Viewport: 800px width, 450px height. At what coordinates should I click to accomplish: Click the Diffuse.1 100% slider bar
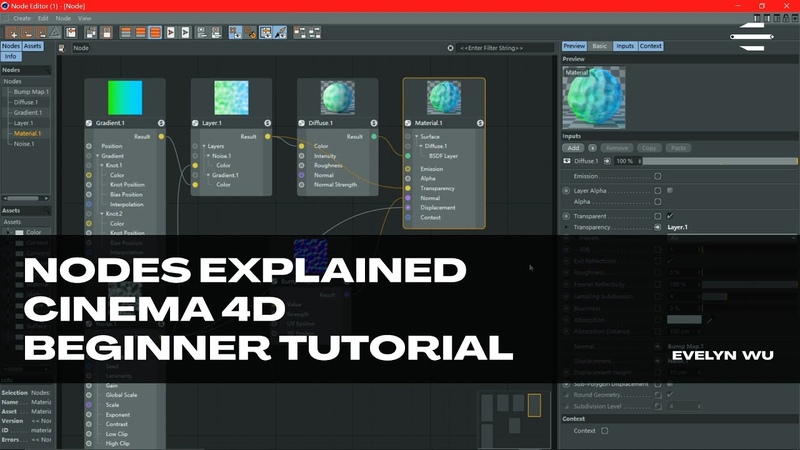720,161
